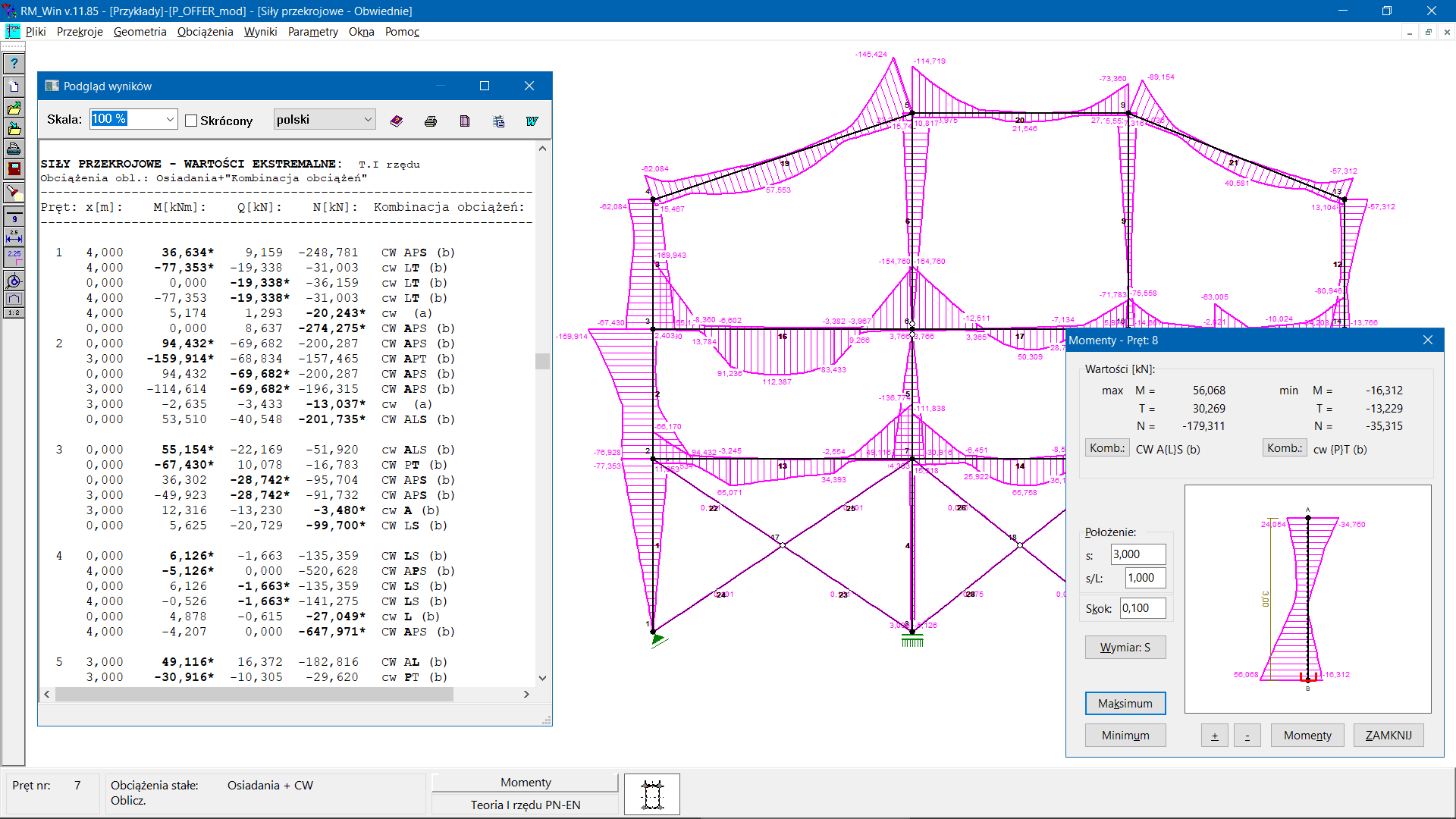Open the purple help book in Podgląd wyników
Viewport: 1456px width, 819px height.
[x=397, y=121]
